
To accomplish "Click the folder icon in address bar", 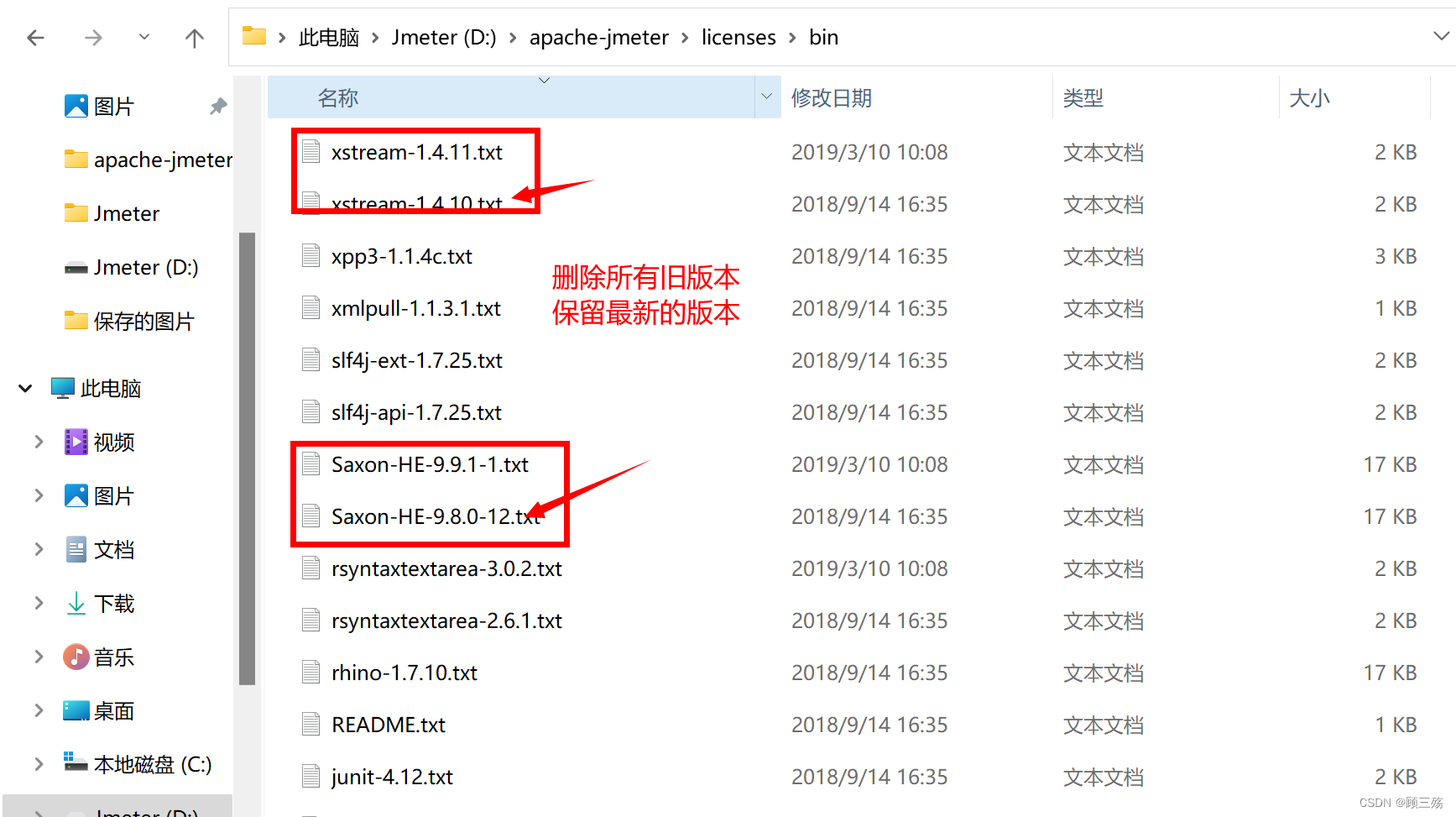I will pos(254,36).
